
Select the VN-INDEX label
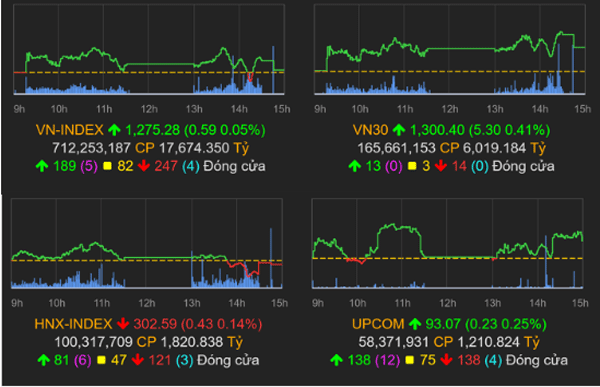[70, 130]
